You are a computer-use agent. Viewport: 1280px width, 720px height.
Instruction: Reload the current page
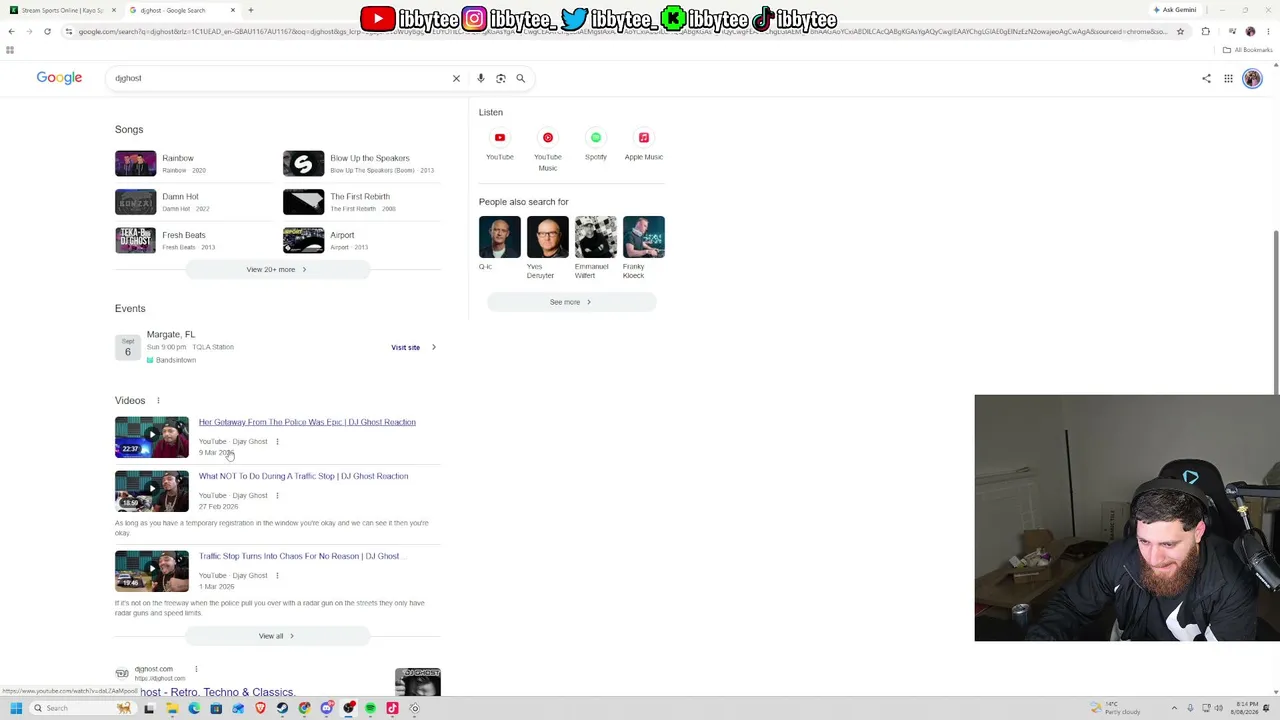(47, 31)
